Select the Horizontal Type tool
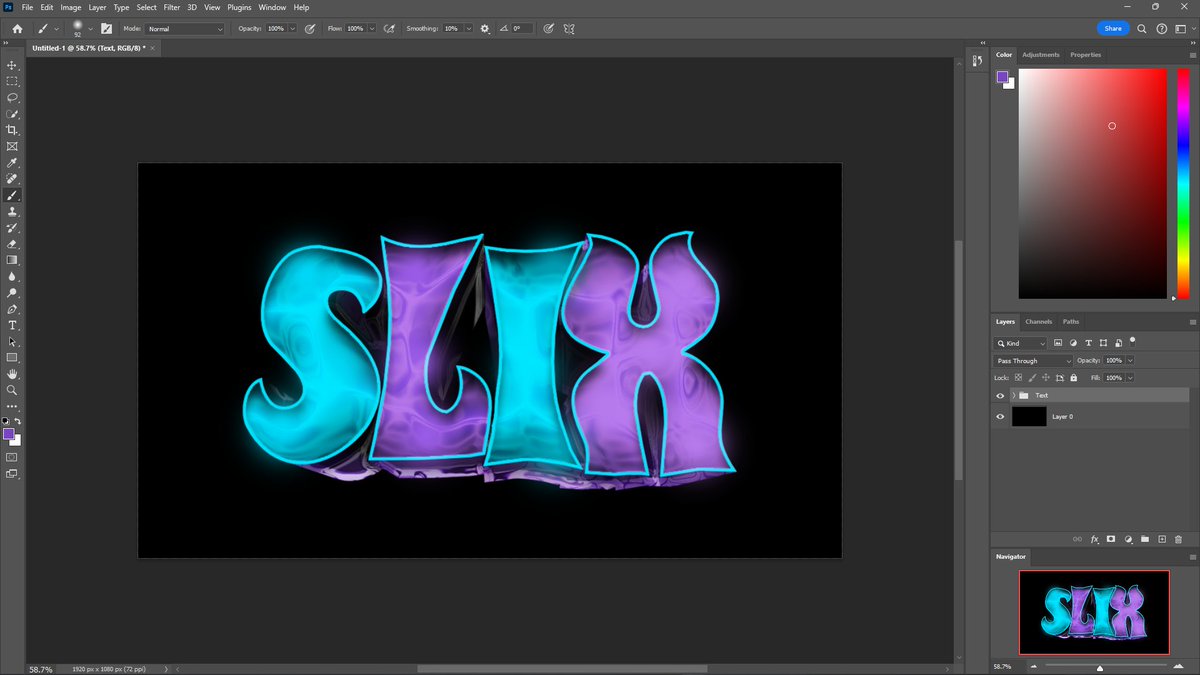Screen dimensions: 1200x675 coord(12,325)
